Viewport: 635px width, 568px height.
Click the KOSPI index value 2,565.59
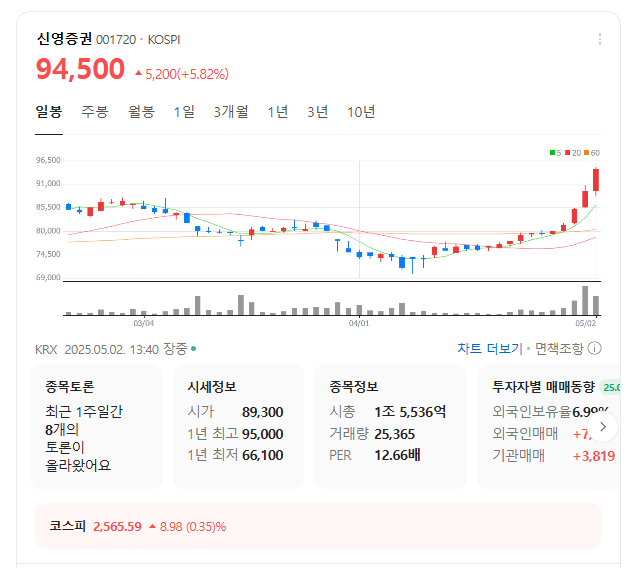117,526
